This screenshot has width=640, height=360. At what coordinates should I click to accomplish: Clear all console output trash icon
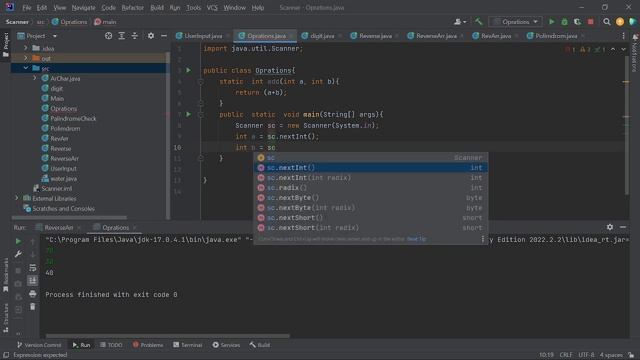33,307
